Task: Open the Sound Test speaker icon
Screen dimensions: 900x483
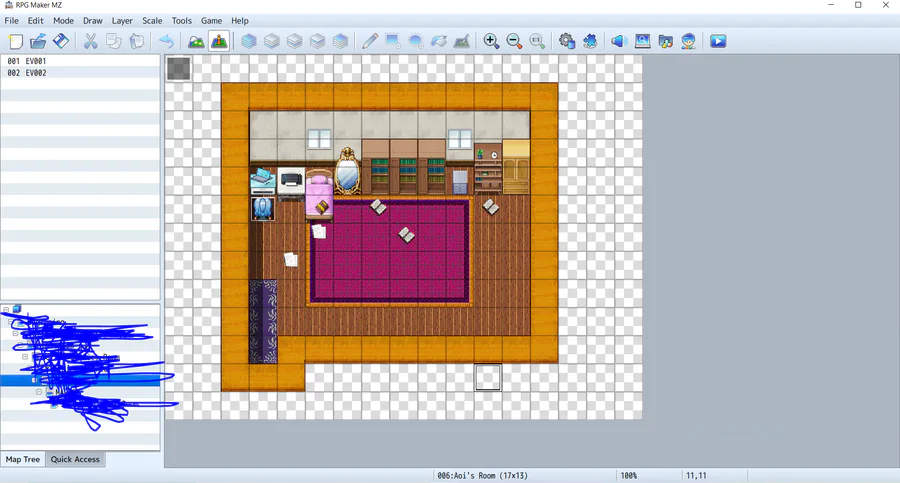Action: pos(618,41)
